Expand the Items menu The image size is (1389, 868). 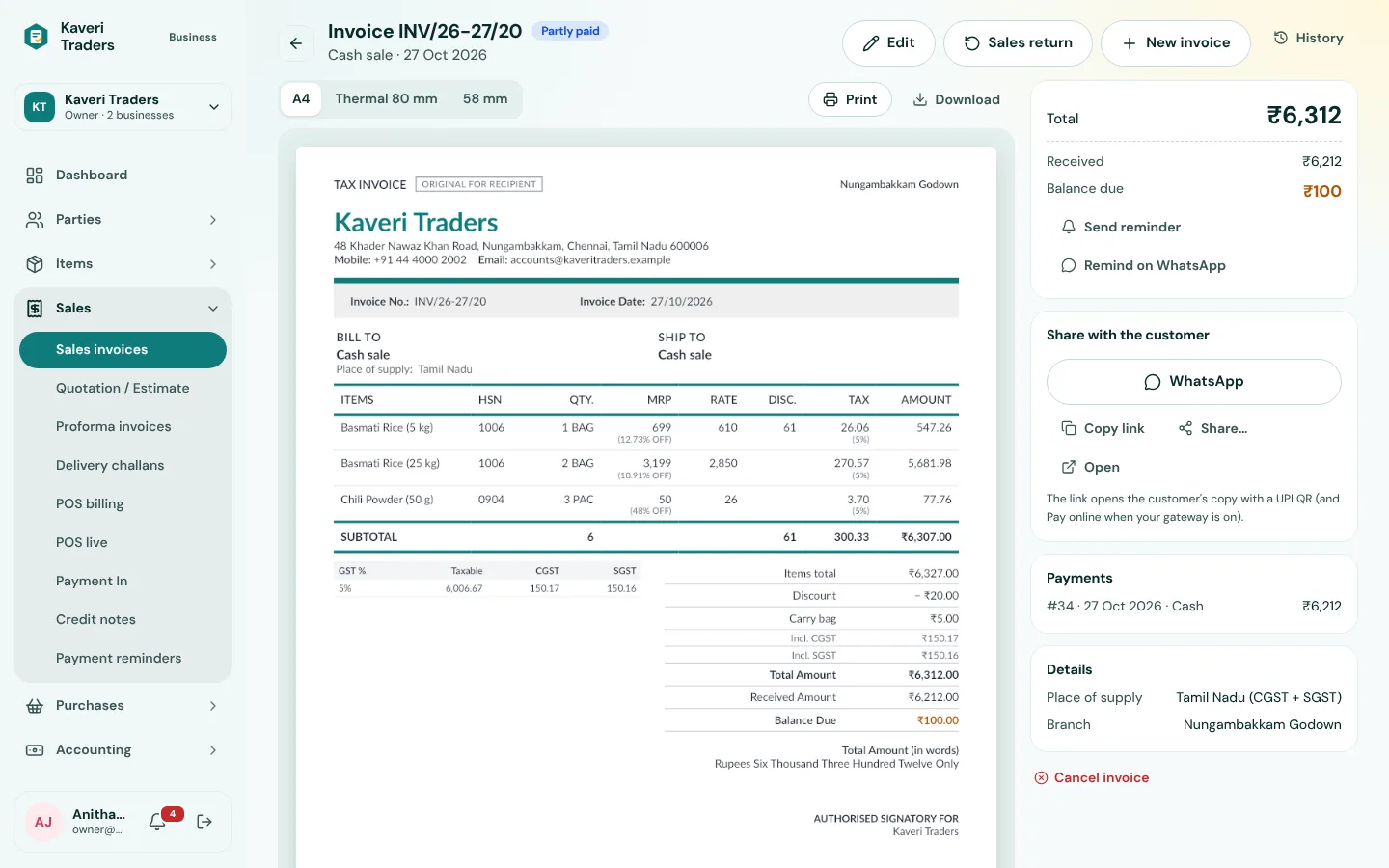pyautogui.click(x=123, y=263)
